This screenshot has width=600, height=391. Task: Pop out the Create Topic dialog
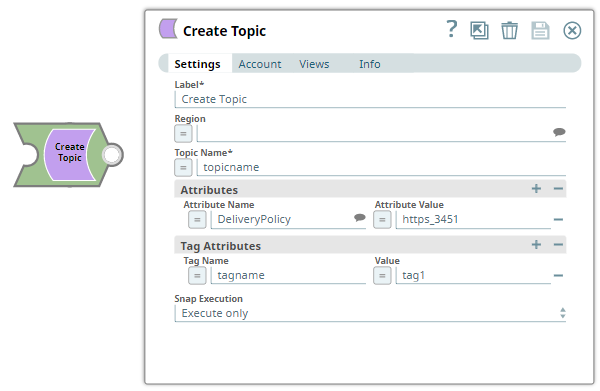click(x=479, y=30)
